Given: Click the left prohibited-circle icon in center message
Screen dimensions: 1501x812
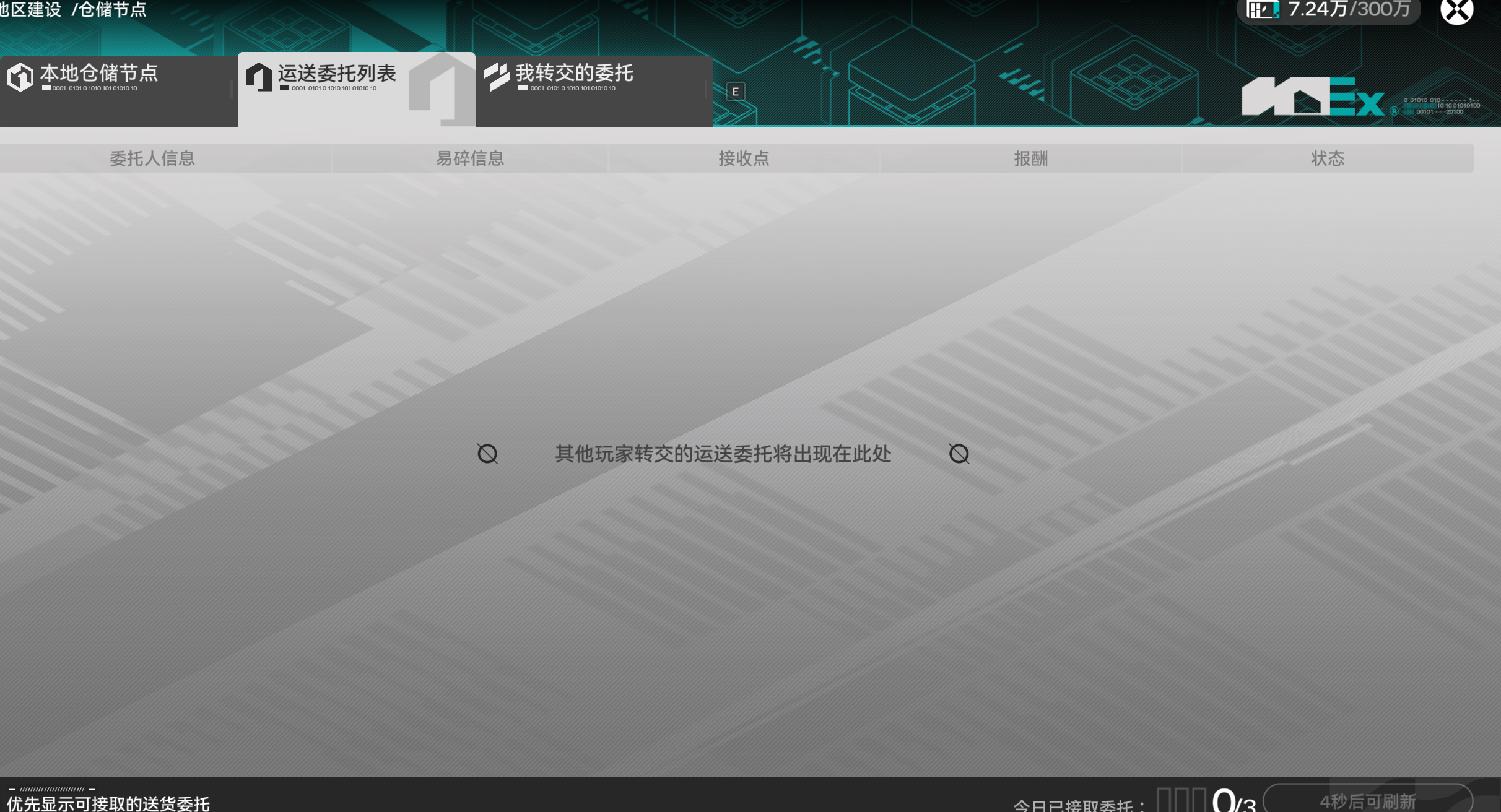Looking at the screenshot, I should tap(488, 453).
